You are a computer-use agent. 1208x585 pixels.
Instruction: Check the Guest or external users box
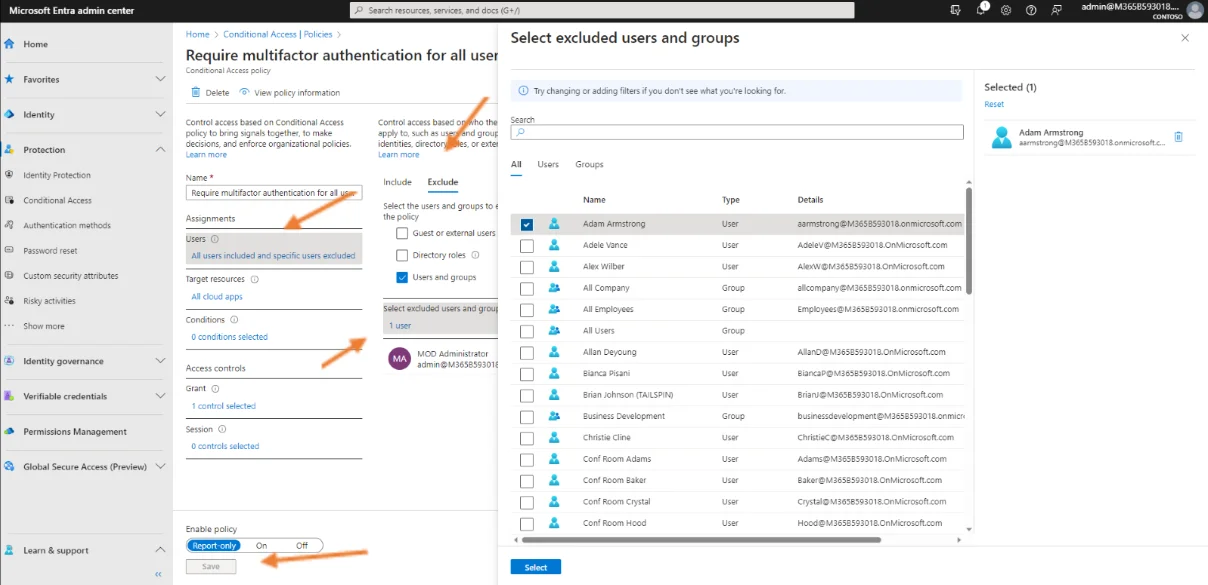(402, 233)
